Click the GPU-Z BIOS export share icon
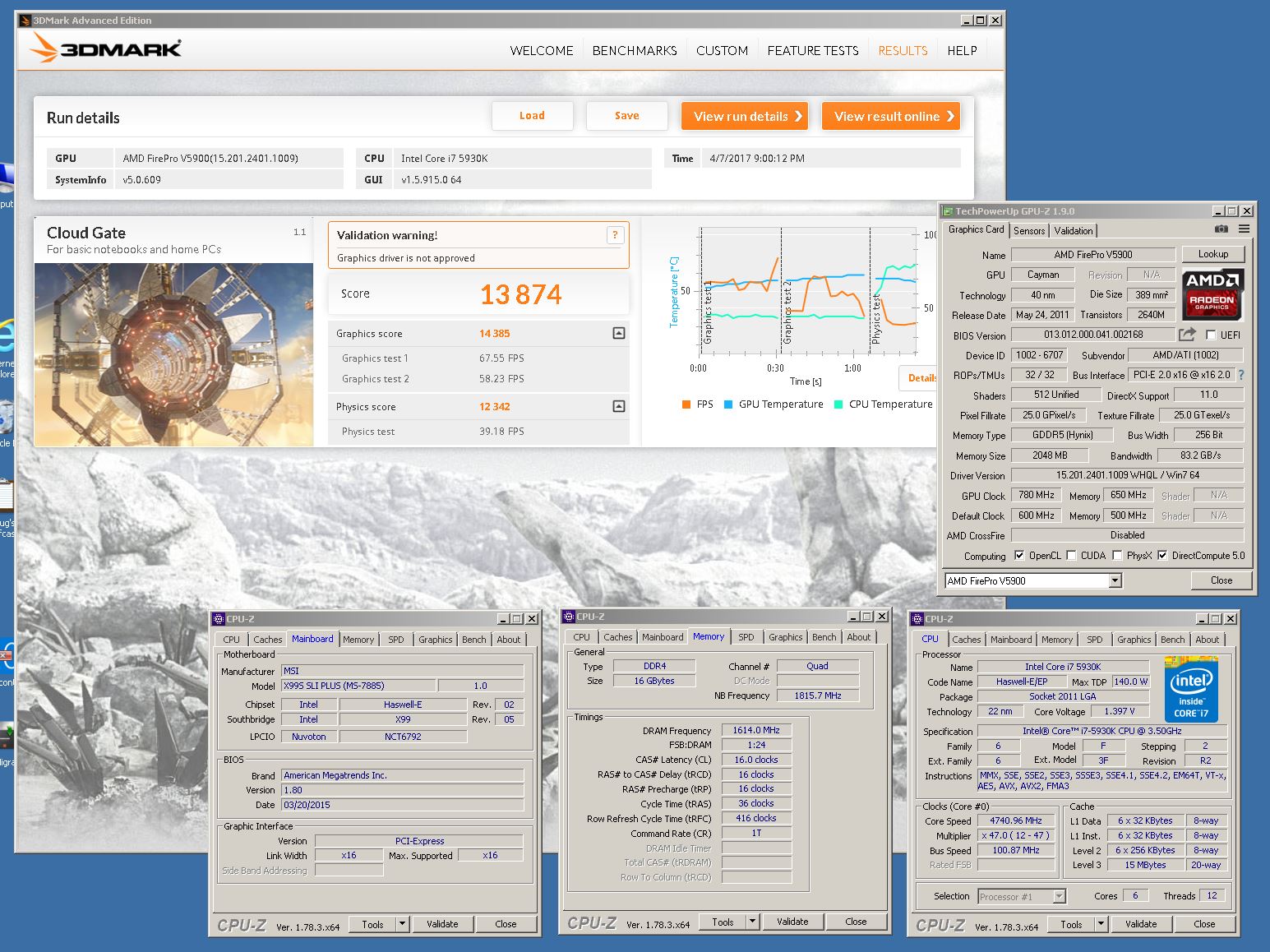 [1187, 334]
